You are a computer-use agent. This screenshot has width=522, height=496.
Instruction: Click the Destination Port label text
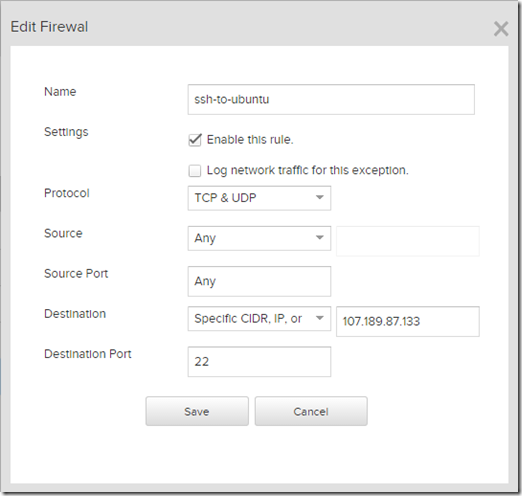(88, 354)
